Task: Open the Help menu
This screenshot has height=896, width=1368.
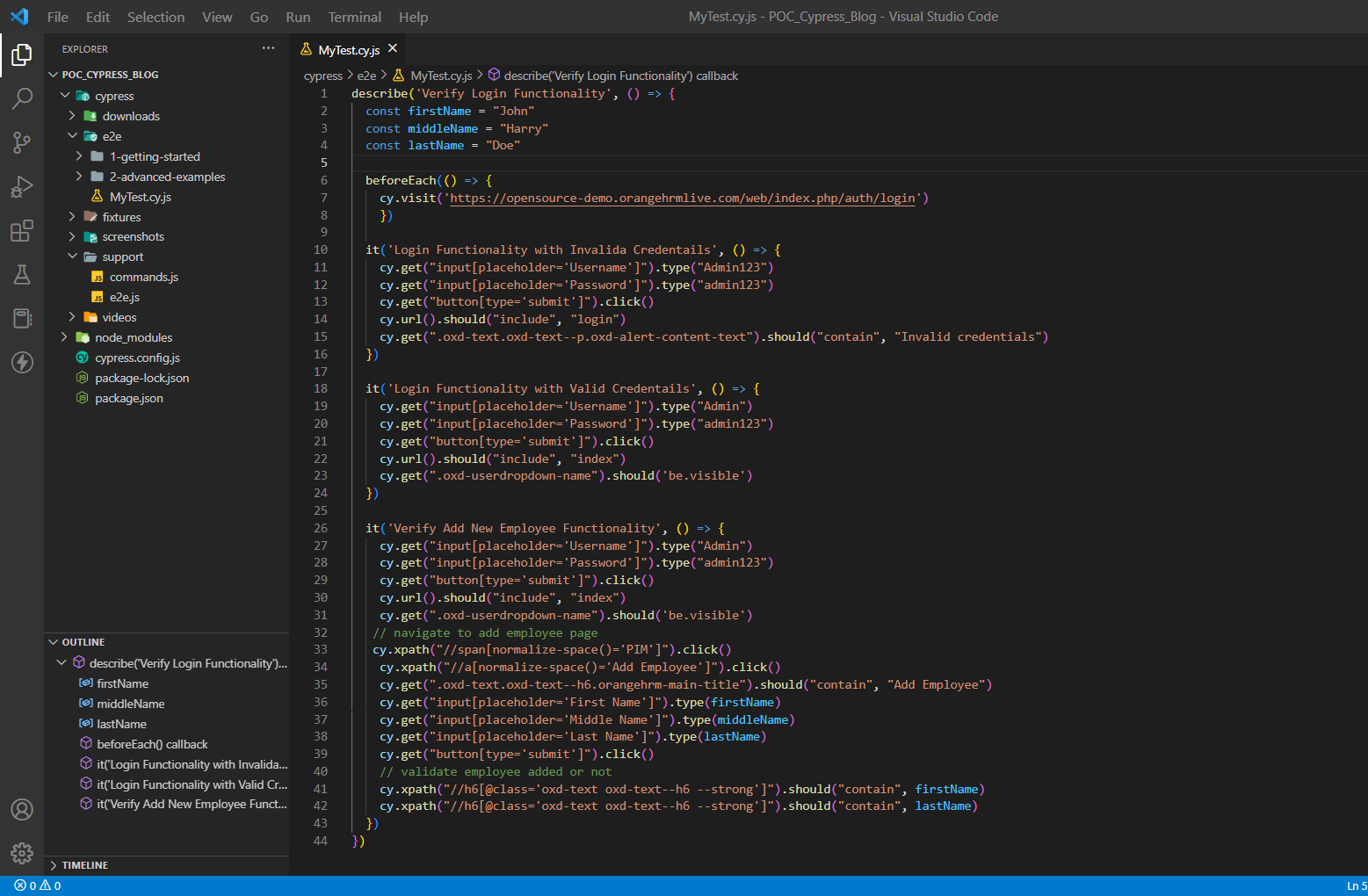Action: click(413, 17)
